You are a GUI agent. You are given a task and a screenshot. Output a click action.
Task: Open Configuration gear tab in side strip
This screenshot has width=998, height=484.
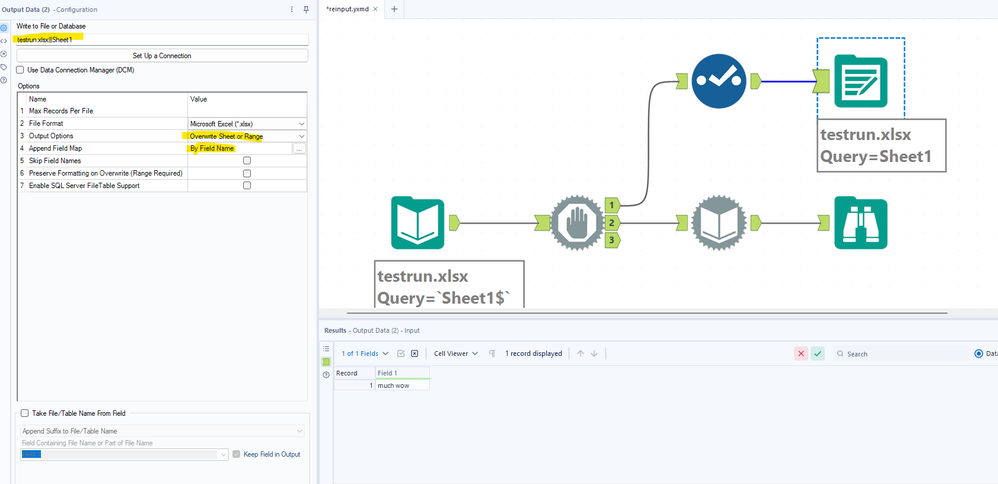point(4,29)
